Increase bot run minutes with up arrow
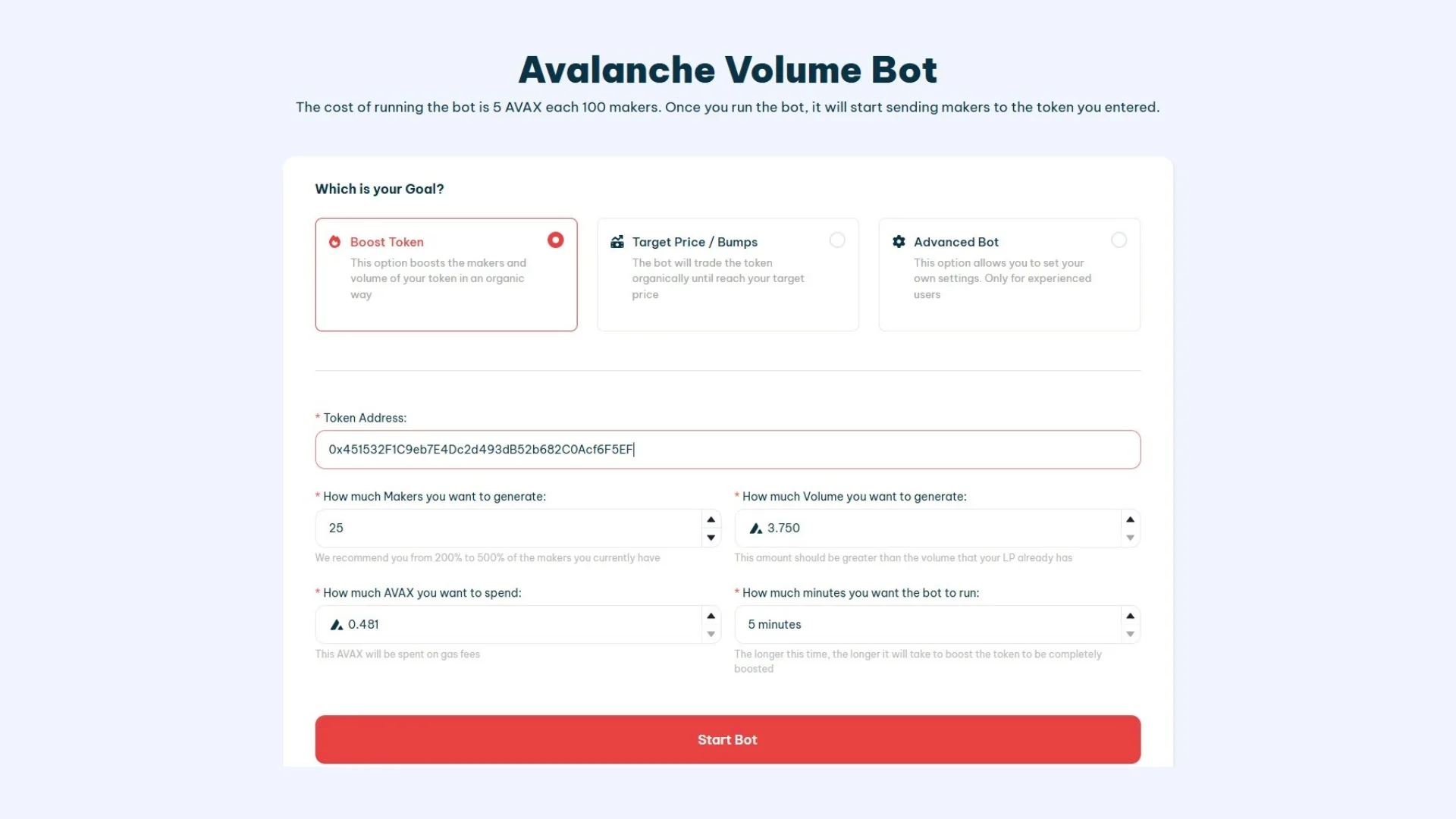 pos(1131,616)
